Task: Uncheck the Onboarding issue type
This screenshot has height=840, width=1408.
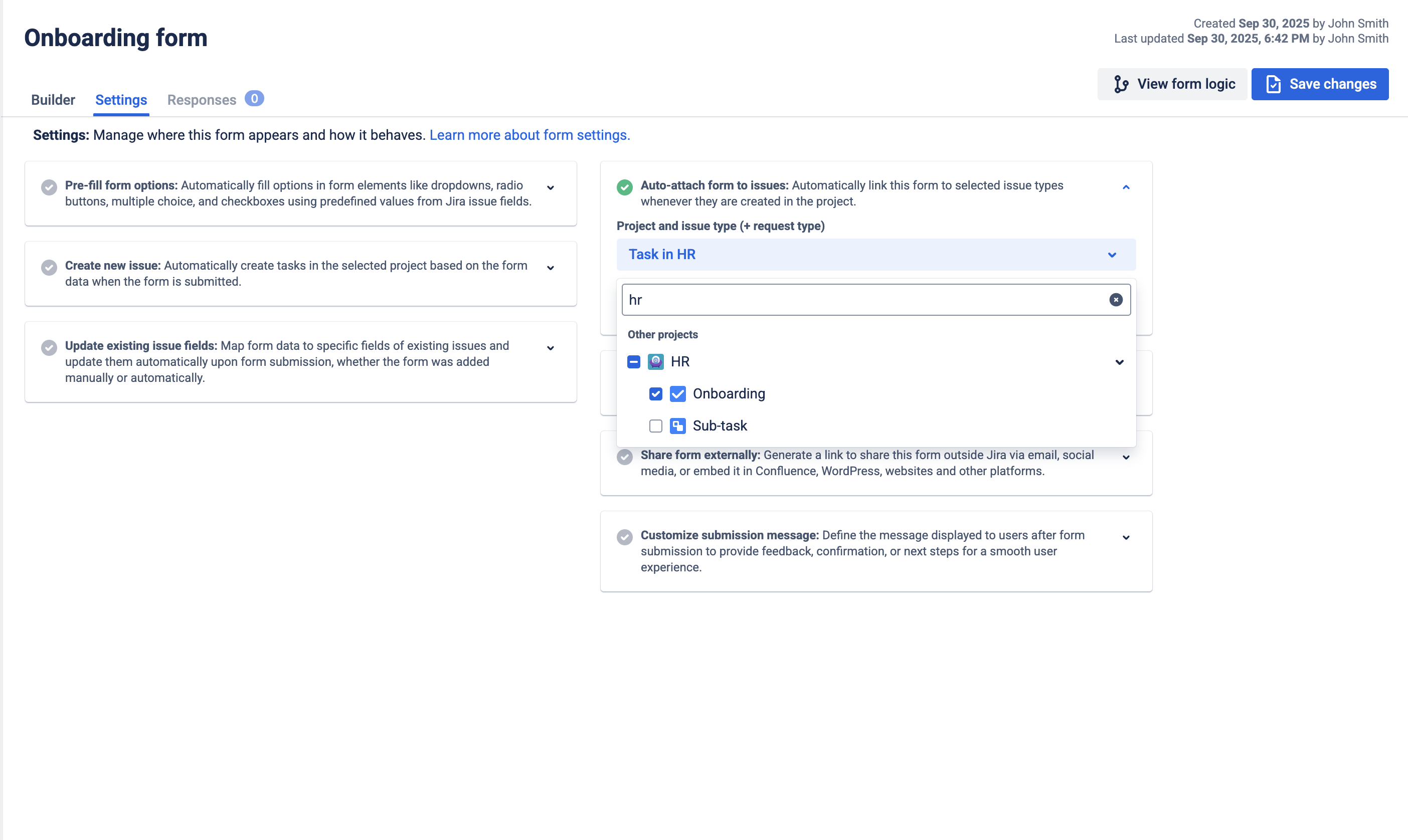Action: pyautogui.click(x=655, y=393)
